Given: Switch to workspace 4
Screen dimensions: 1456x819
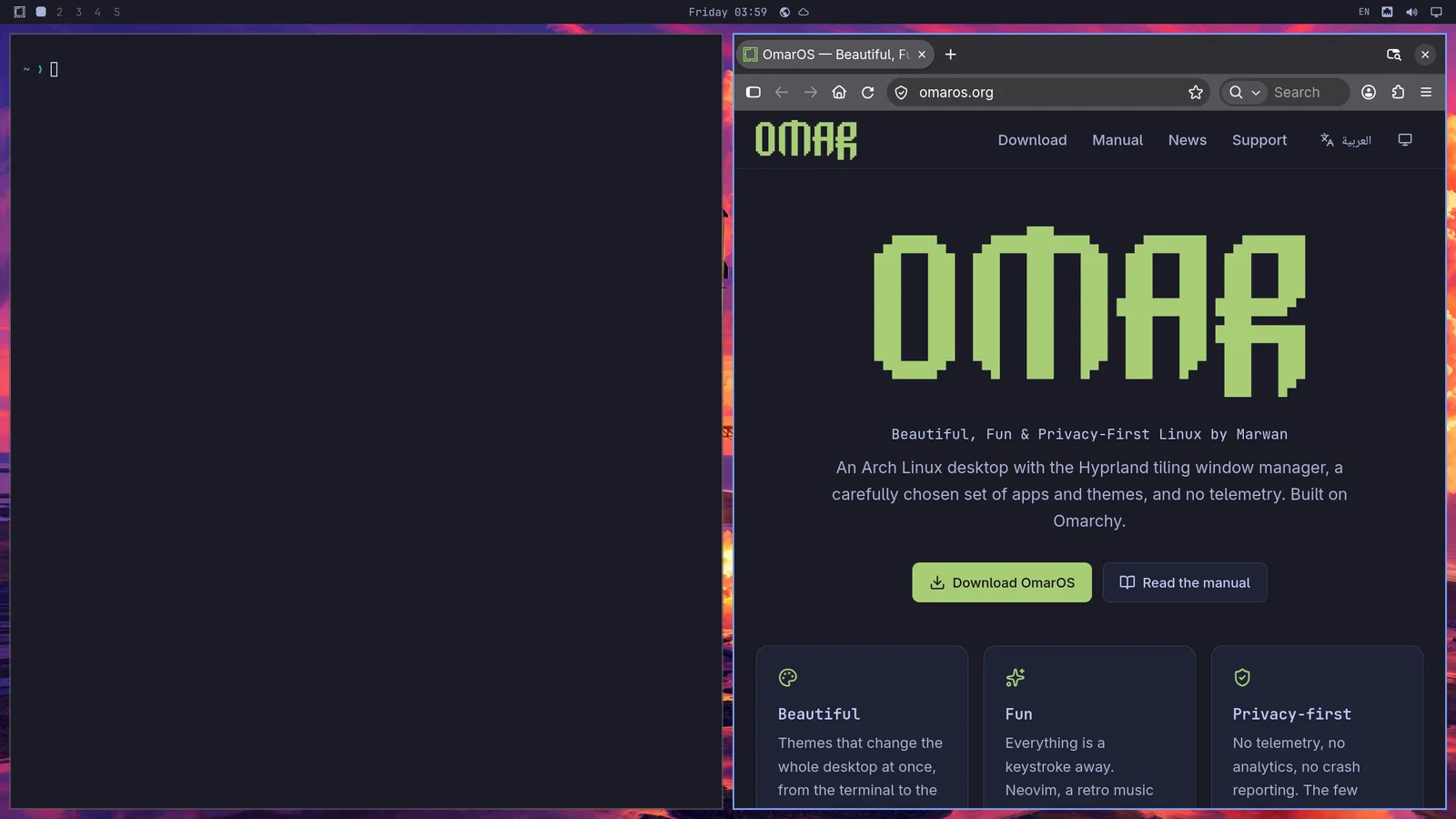Looking at the screenshot, I should [97, 12].
